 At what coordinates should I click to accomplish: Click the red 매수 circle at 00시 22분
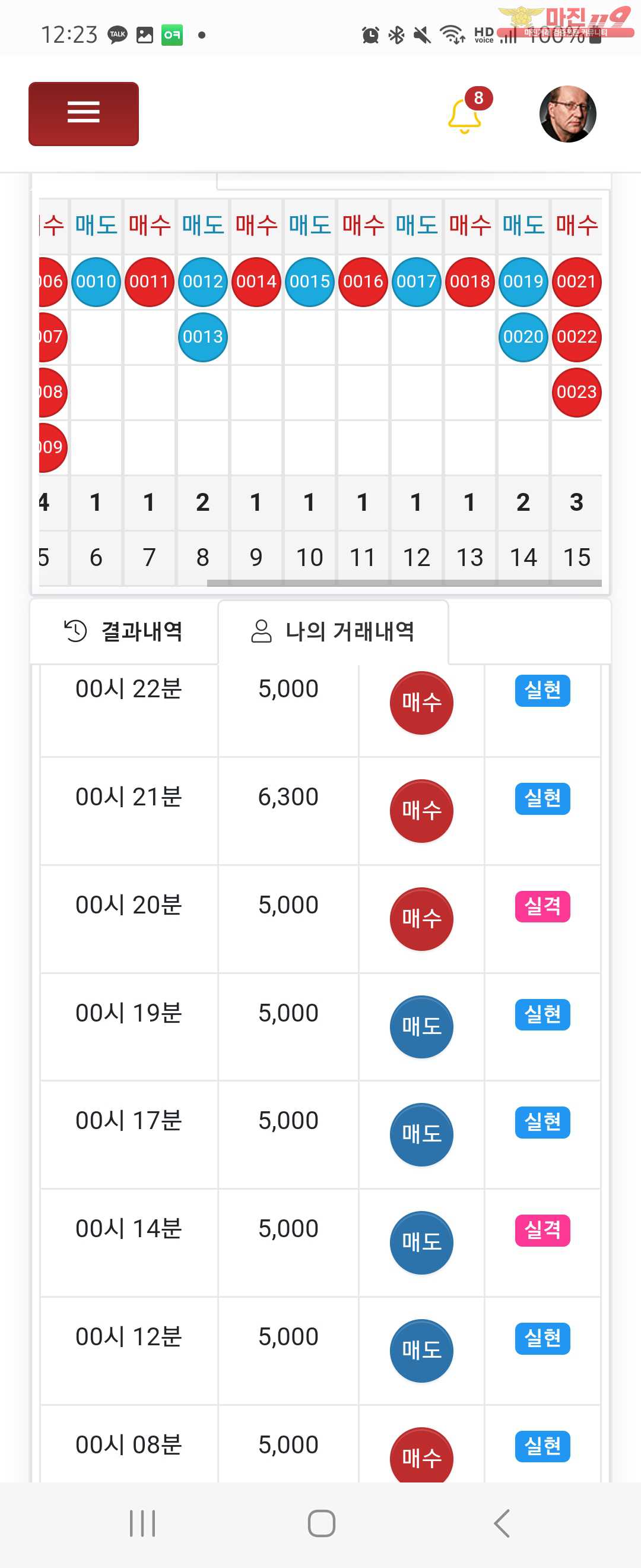pyautogui.click(x=421, y=703)
